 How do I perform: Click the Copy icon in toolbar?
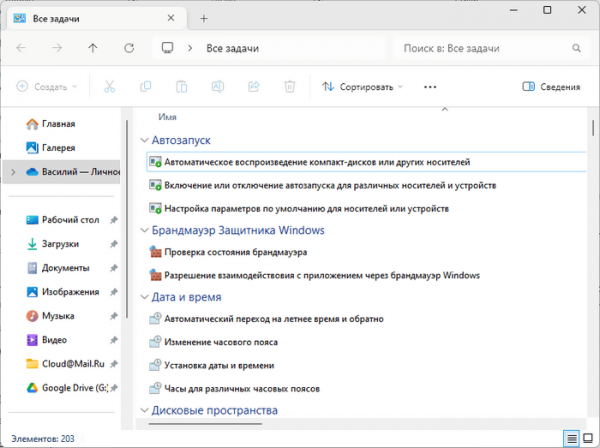point(145,87)
